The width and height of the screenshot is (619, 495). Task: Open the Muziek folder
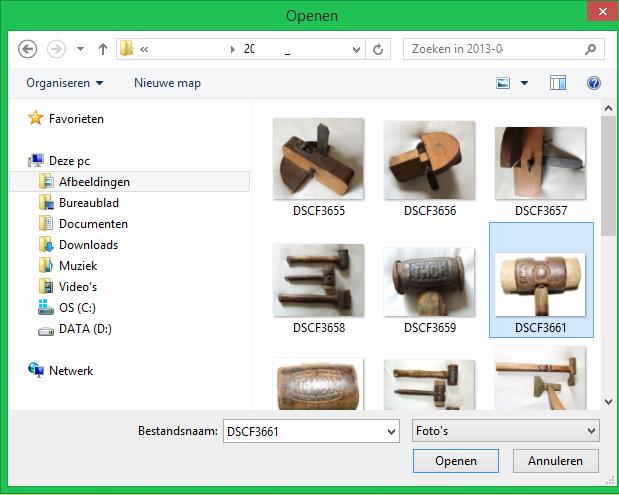point(78,266)
